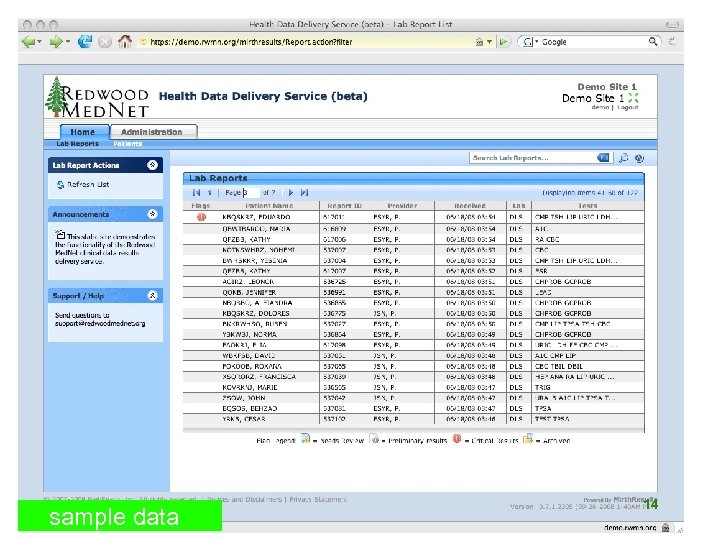720x540 pixels.
Task: Click the Redwood MedNet logo
Action: 97,97
